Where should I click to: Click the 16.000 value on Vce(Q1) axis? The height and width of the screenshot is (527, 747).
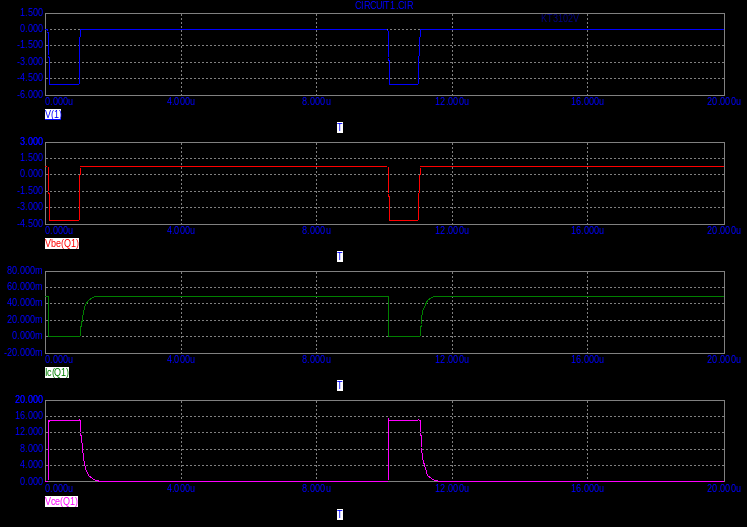(29, 416)
